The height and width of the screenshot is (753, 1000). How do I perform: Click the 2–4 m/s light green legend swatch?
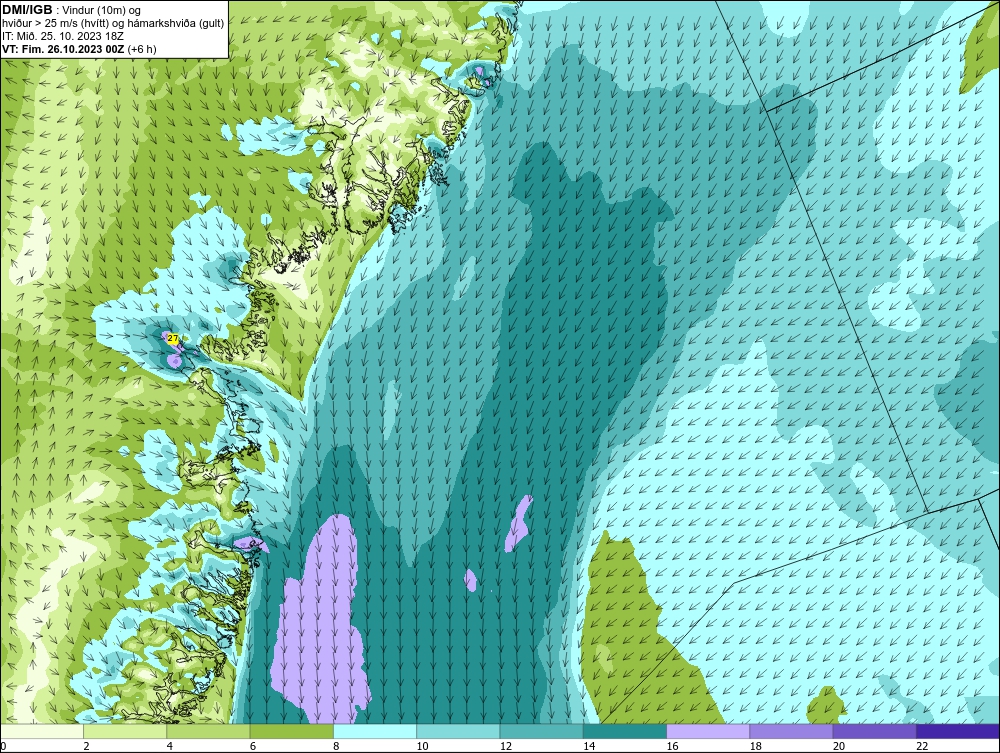click(125, 731)
